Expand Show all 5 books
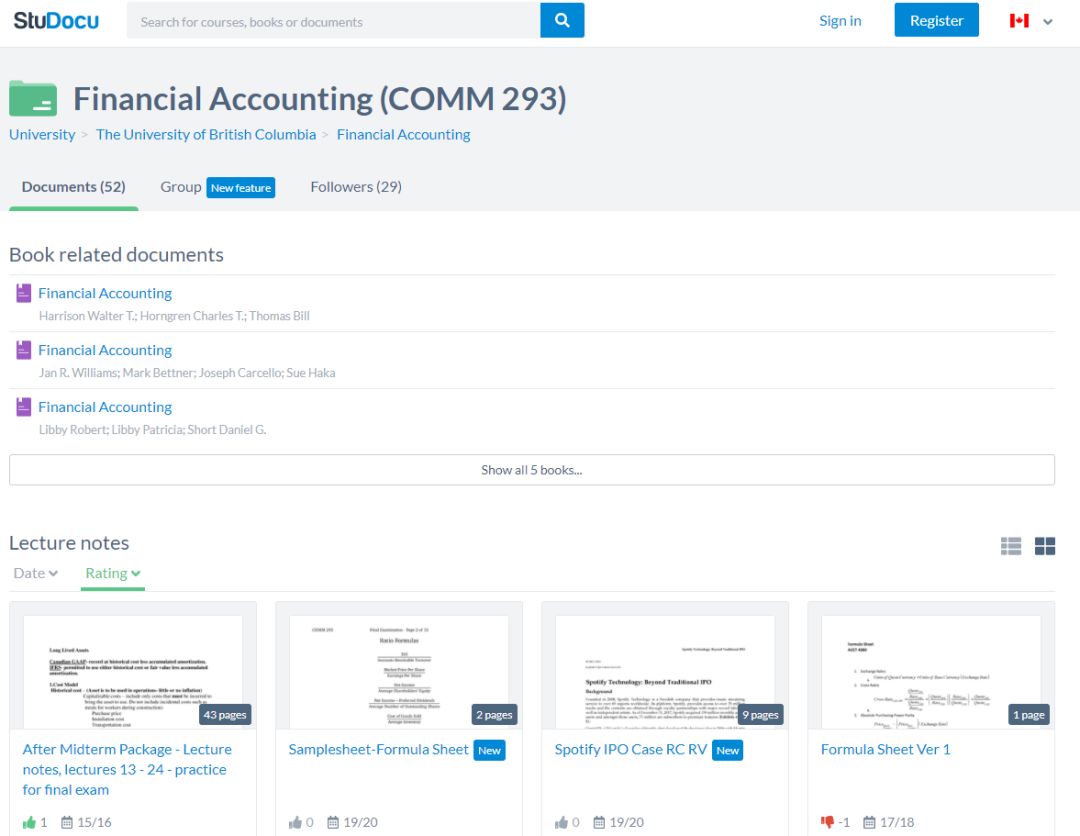Viewport: 1080px width, 836px height. click(532, 470)
